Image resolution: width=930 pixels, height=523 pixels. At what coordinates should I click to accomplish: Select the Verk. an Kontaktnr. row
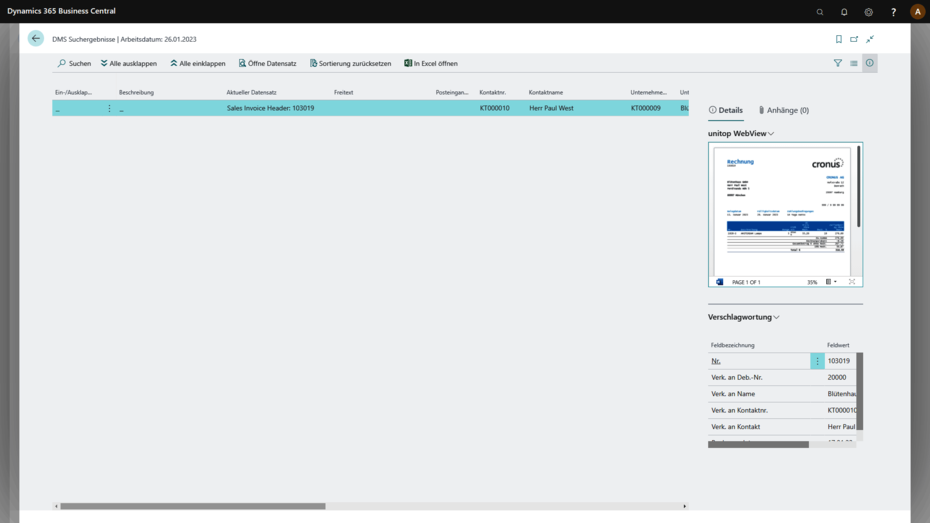coord(782,411)
